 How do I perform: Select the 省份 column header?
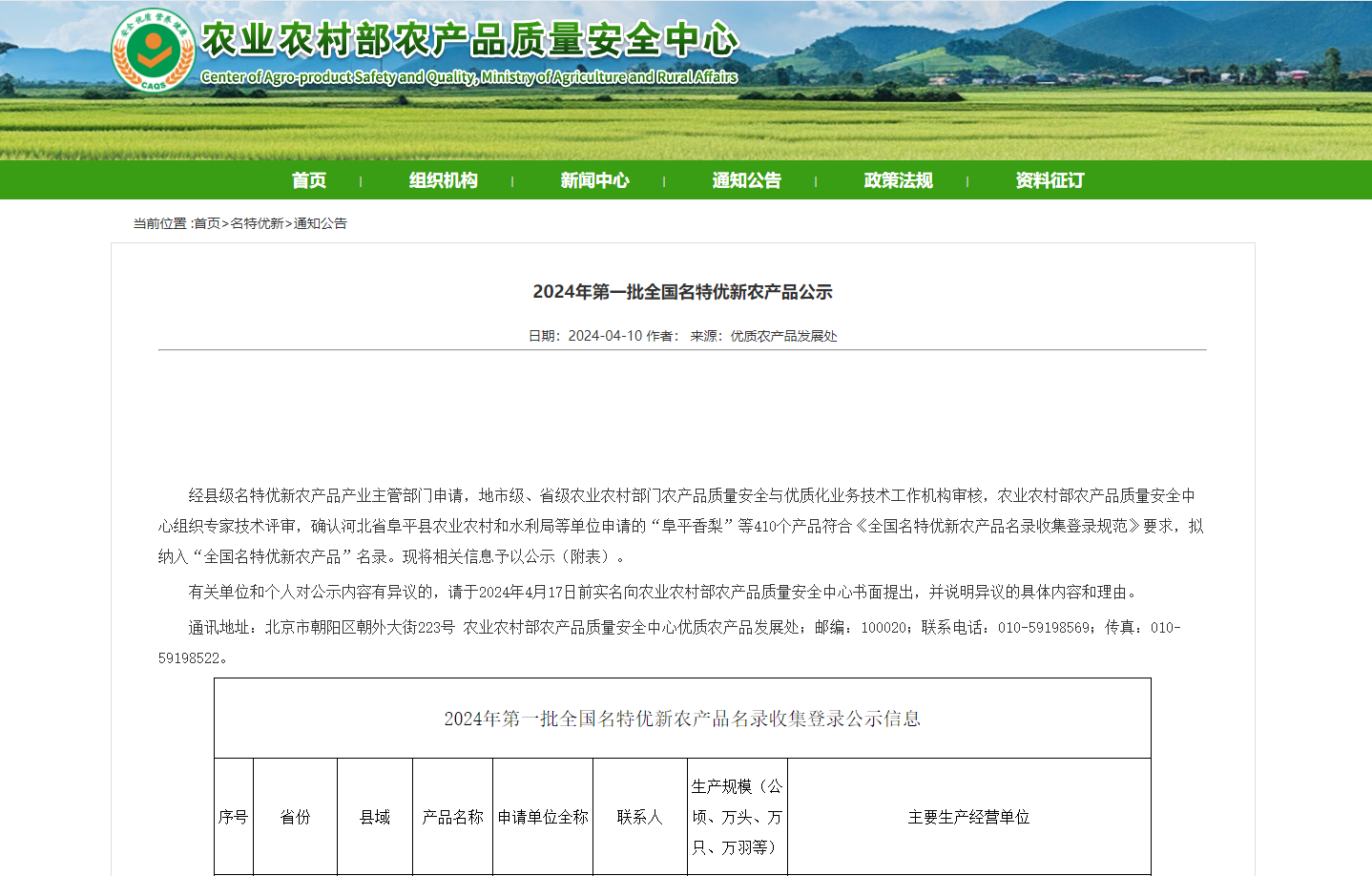pyautogui.click(x=295, y=817)
